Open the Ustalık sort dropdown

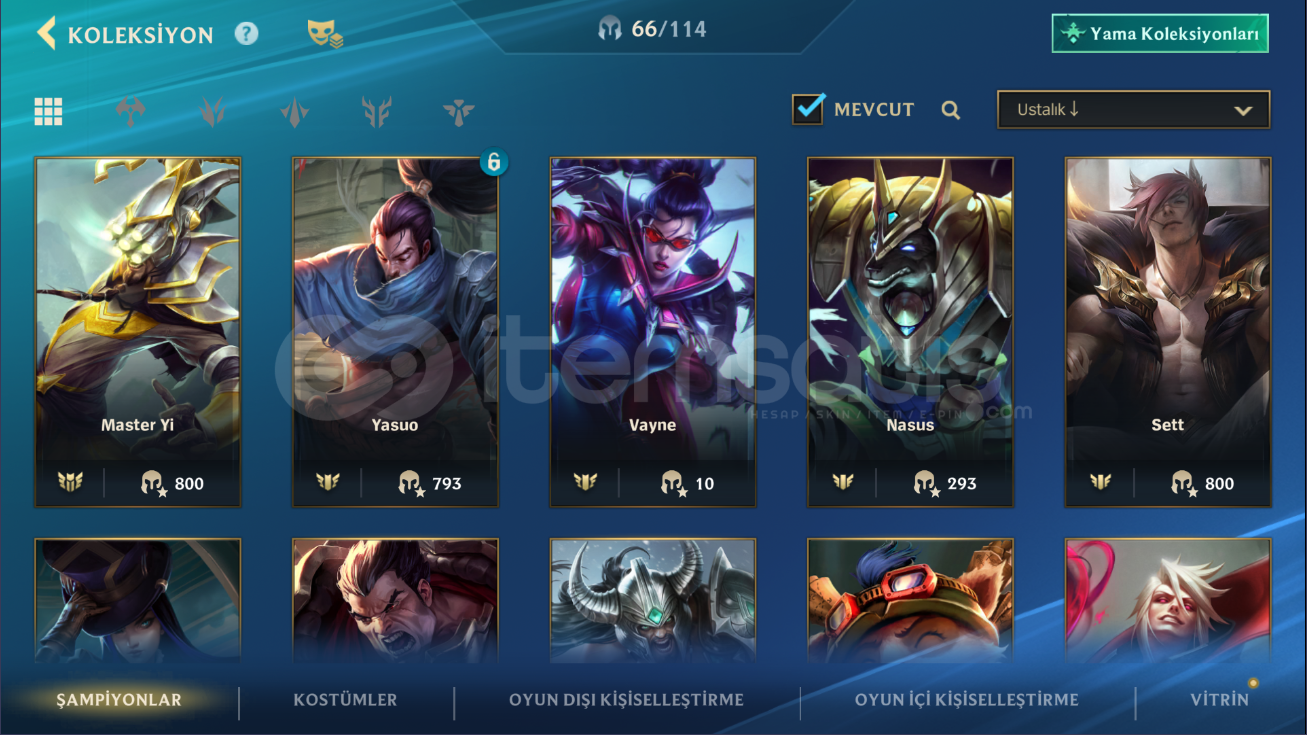click(1134, 110)
